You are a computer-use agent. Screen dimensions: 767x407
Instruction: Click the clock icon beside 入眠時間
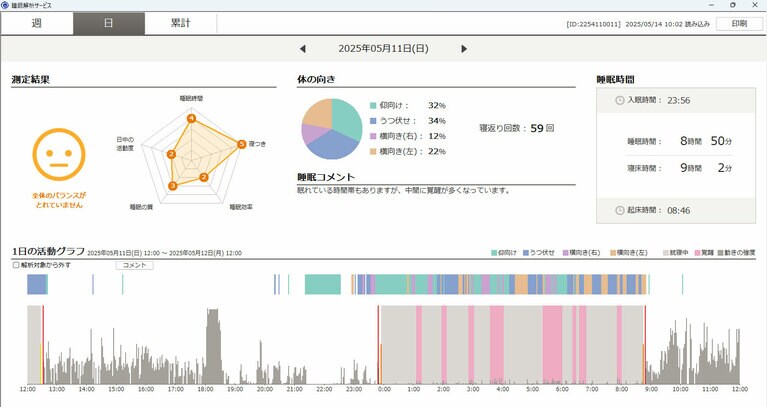pyautogui.click(x=620, y=100)
